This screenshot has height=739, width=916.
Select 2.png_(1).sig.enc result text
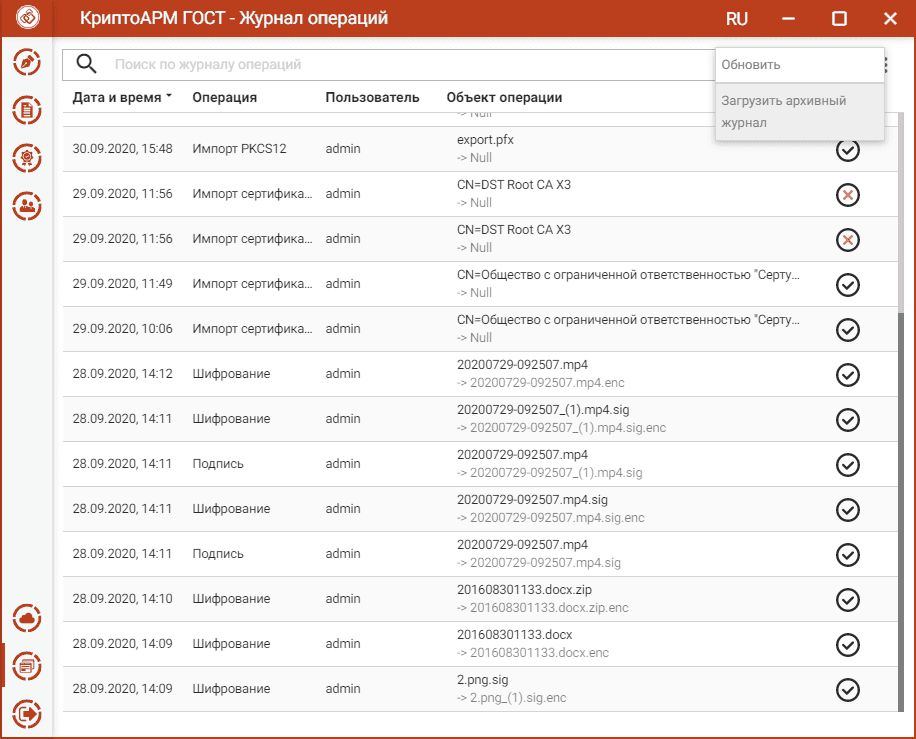tap(518, 698)
